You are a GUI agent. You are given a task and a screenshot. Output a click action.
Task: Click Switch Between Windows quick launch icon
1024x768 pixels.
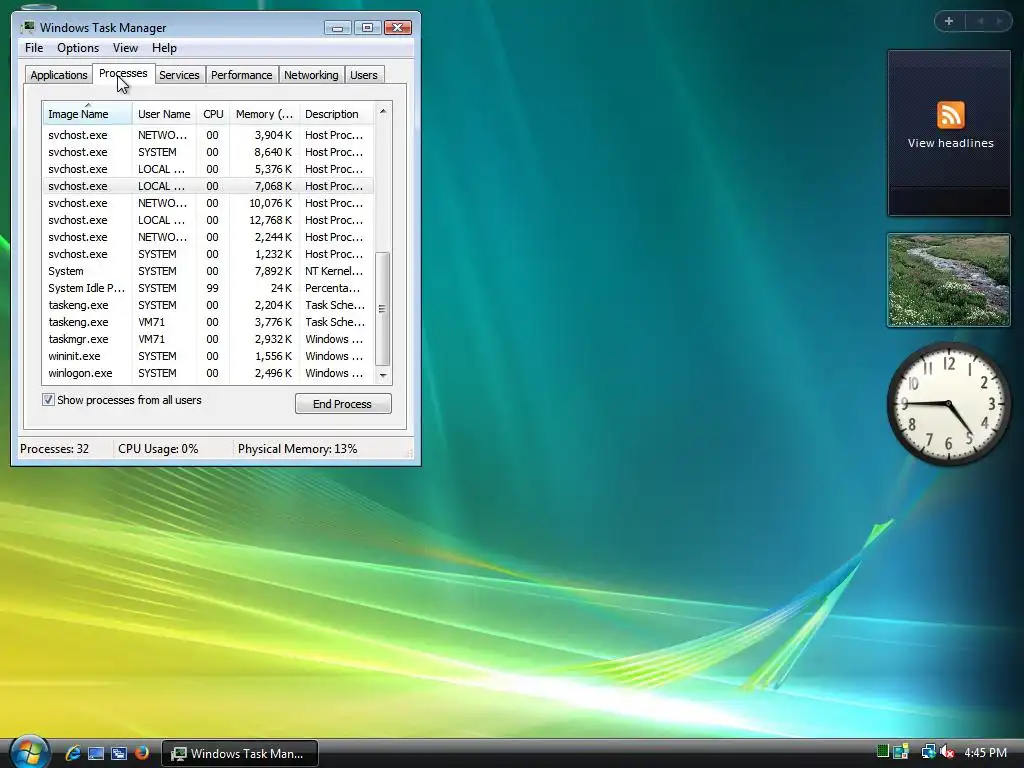pos(119,753)
